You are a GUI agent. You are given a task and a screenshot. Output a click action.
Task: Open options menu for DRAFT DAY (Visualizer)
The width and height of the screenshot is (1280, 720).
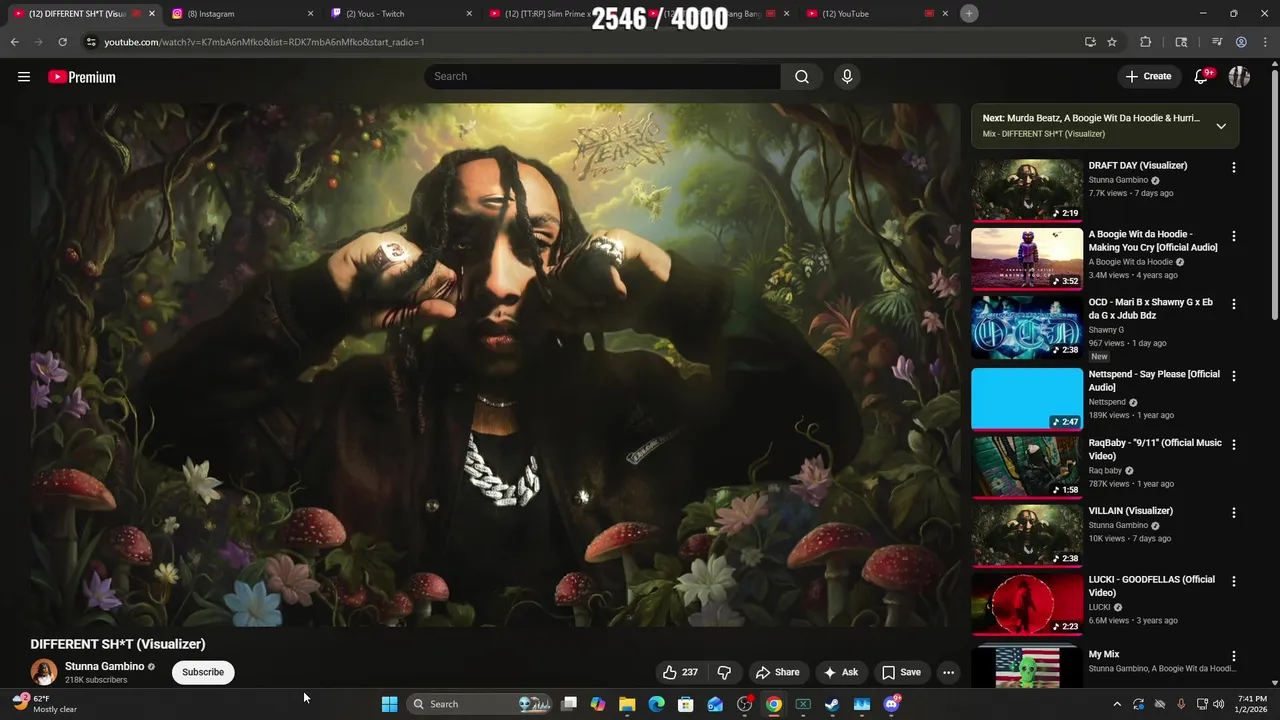[x=1233, y=168]
